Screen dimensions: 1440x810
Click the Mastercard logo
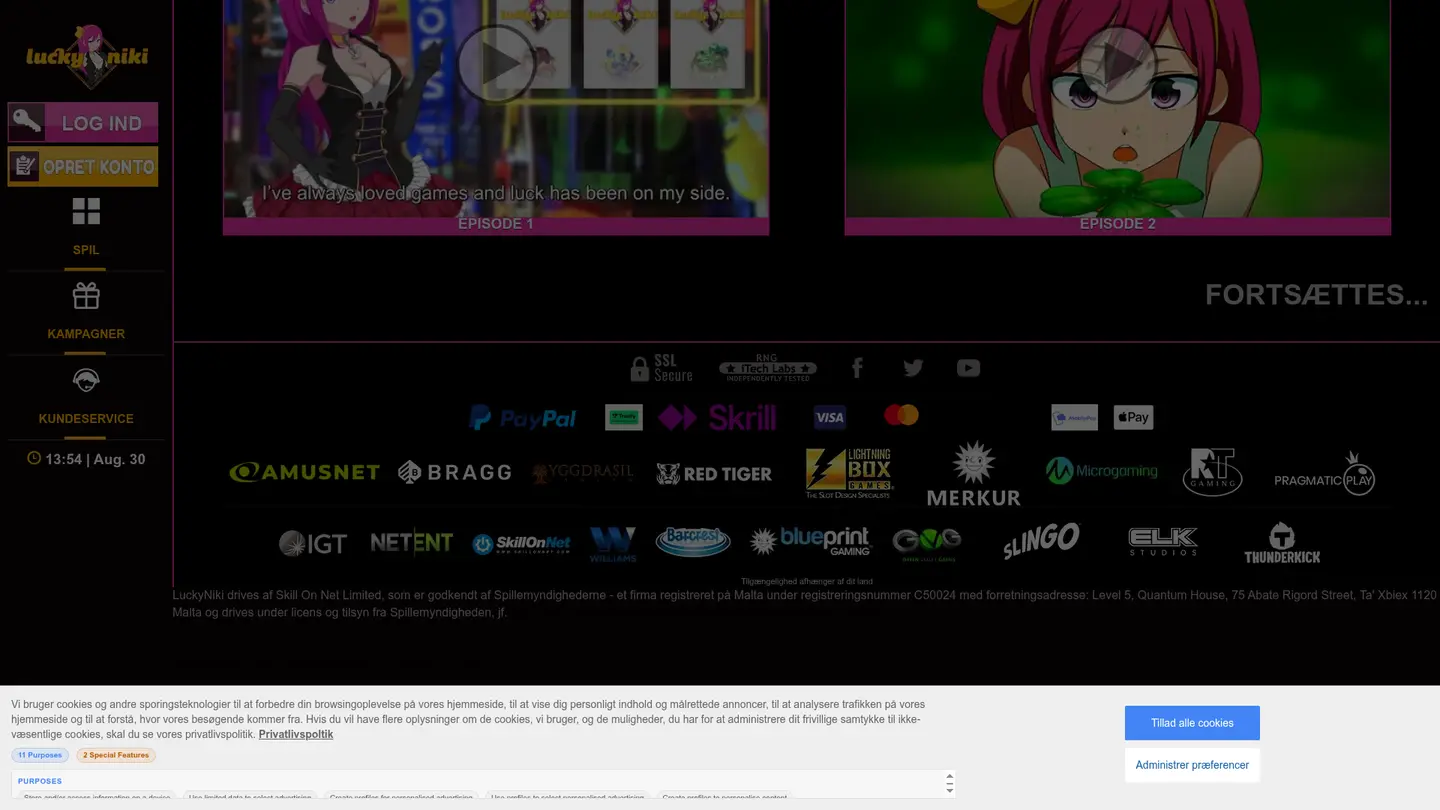tap(901, 415)
